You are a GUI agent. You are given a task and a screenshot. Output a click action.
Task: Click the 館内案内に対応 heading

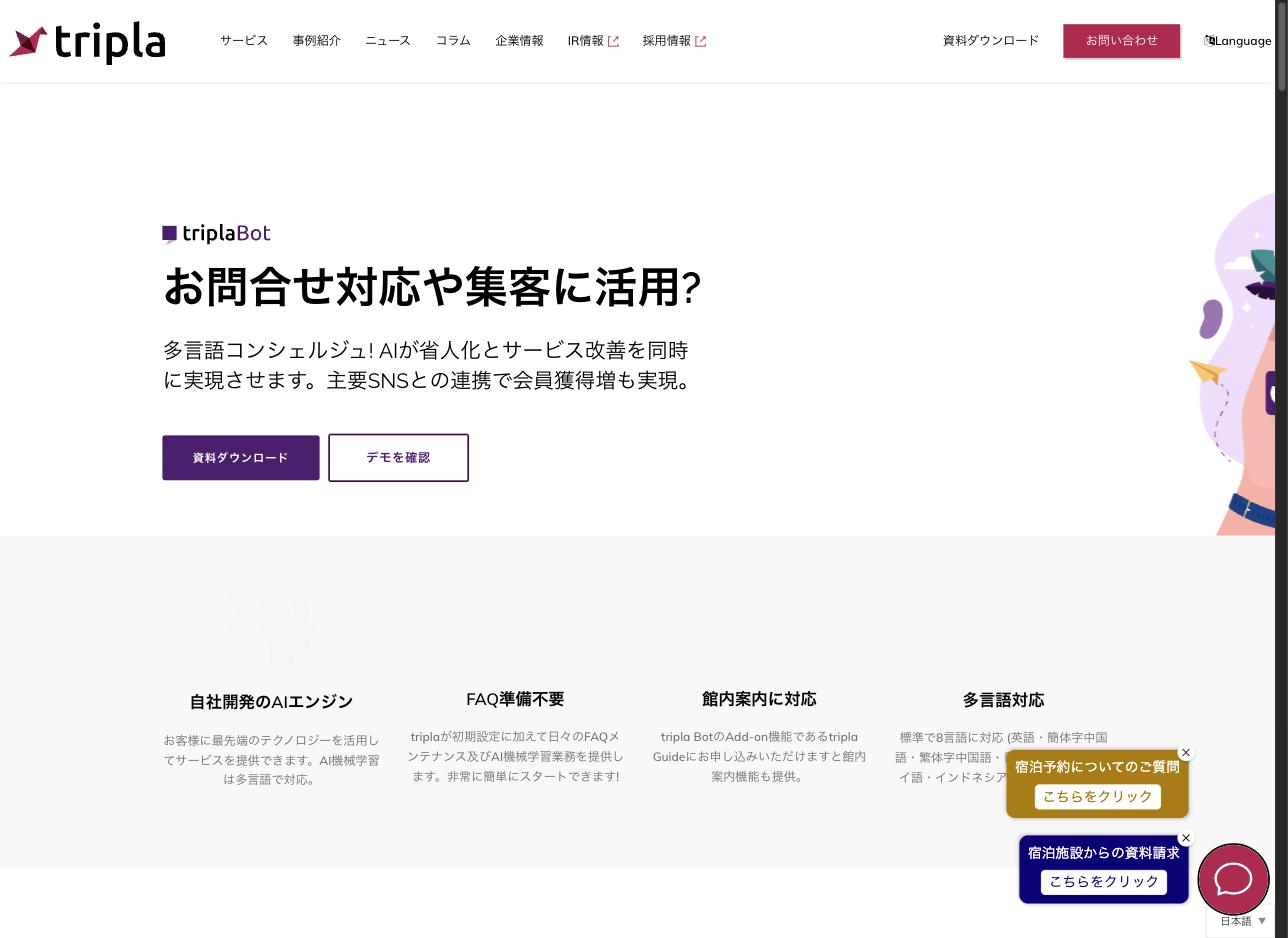point(759,699)
